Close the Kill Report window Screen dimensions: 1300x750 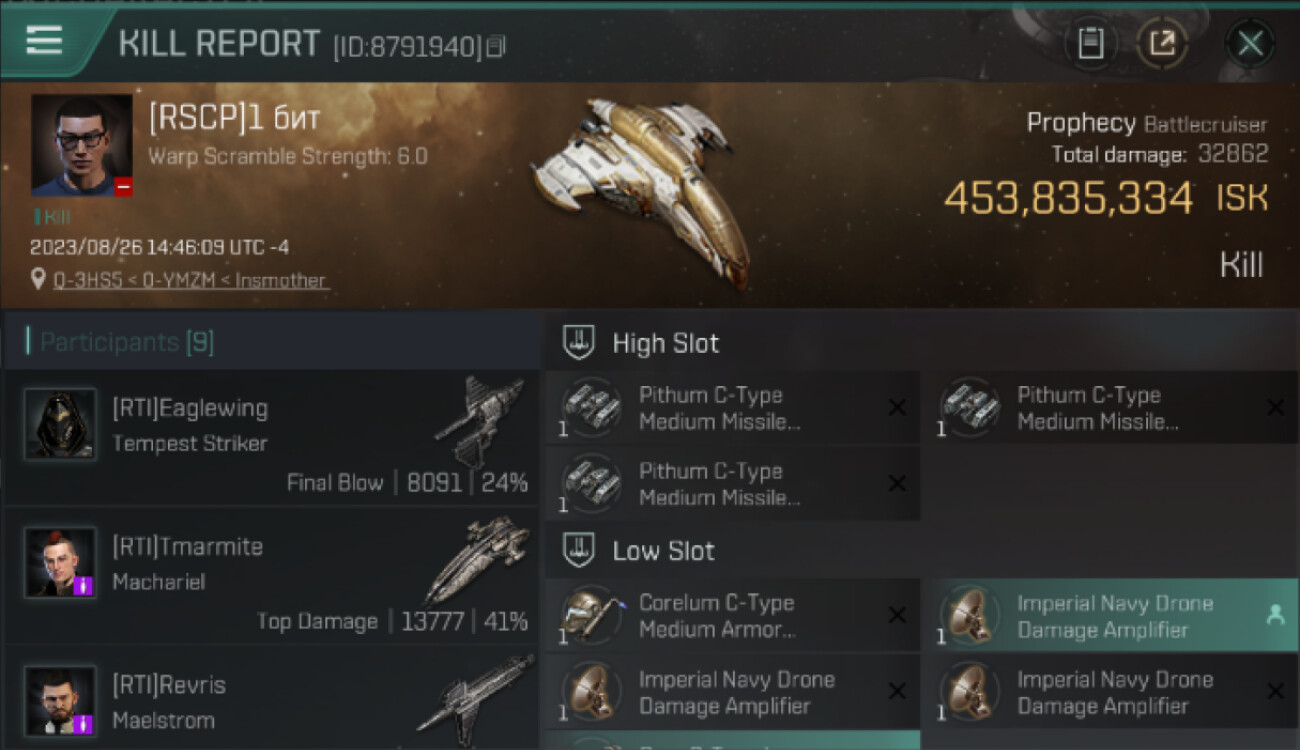(1250, 43)
